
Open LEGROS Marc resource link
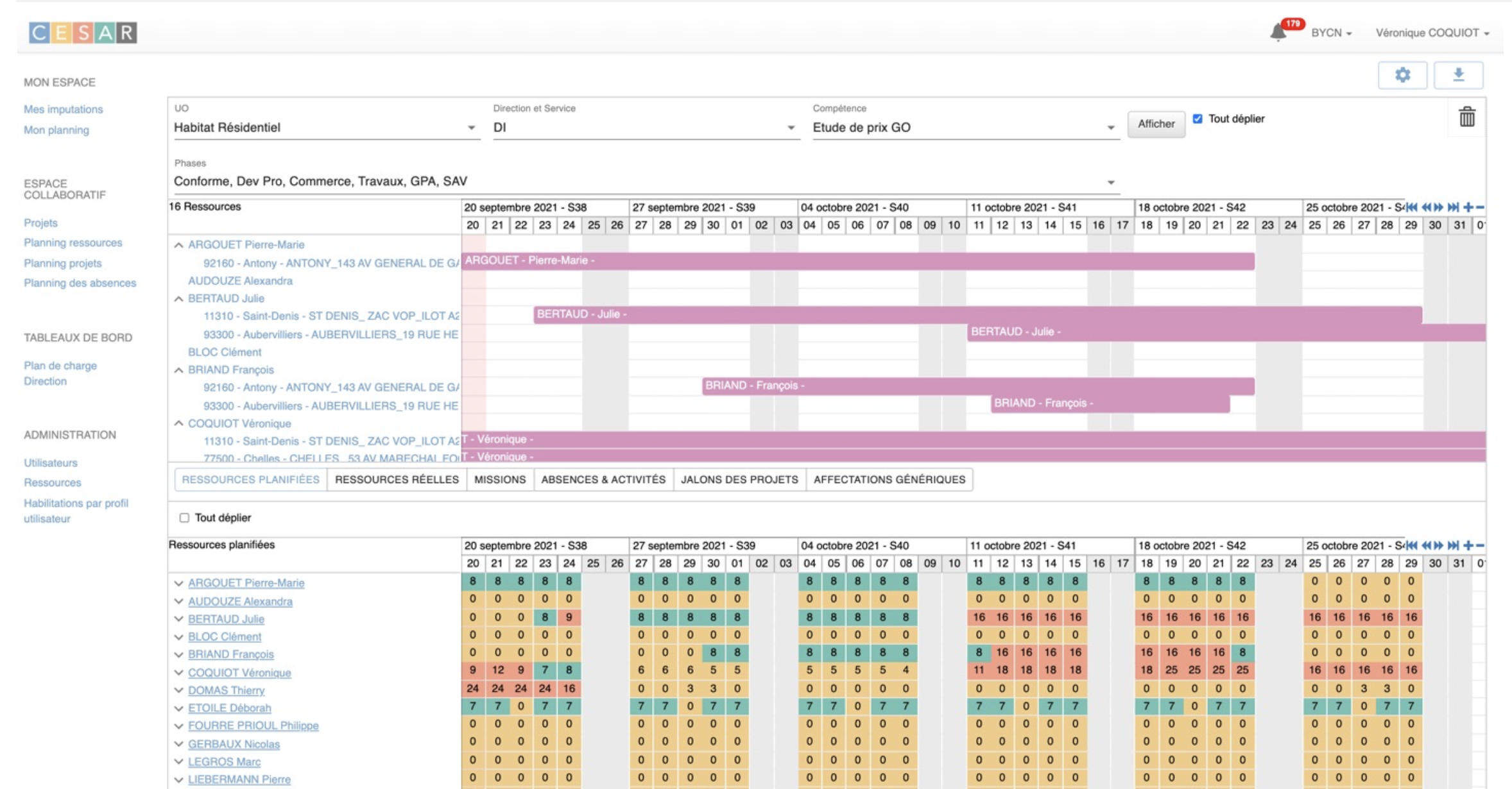[224, 762]
